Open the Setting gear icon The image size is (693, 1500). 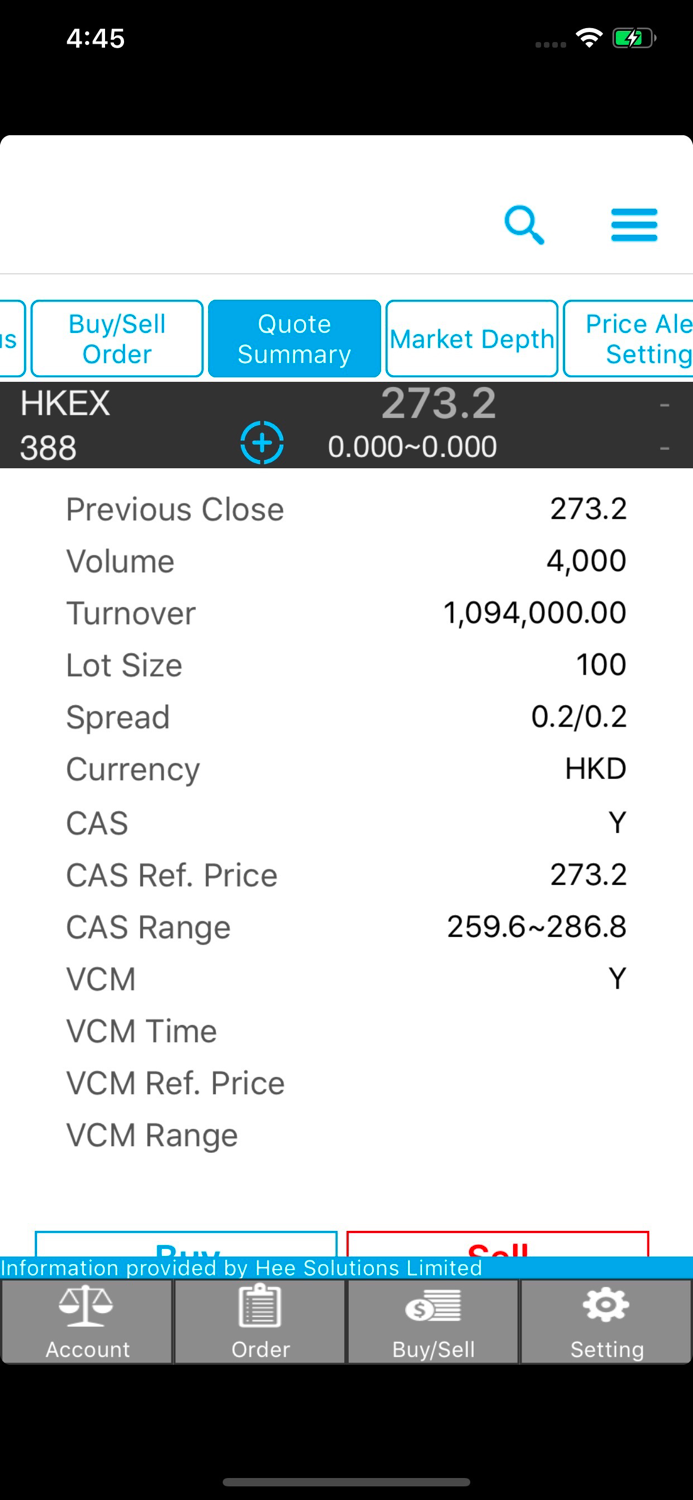[605, 1320]
